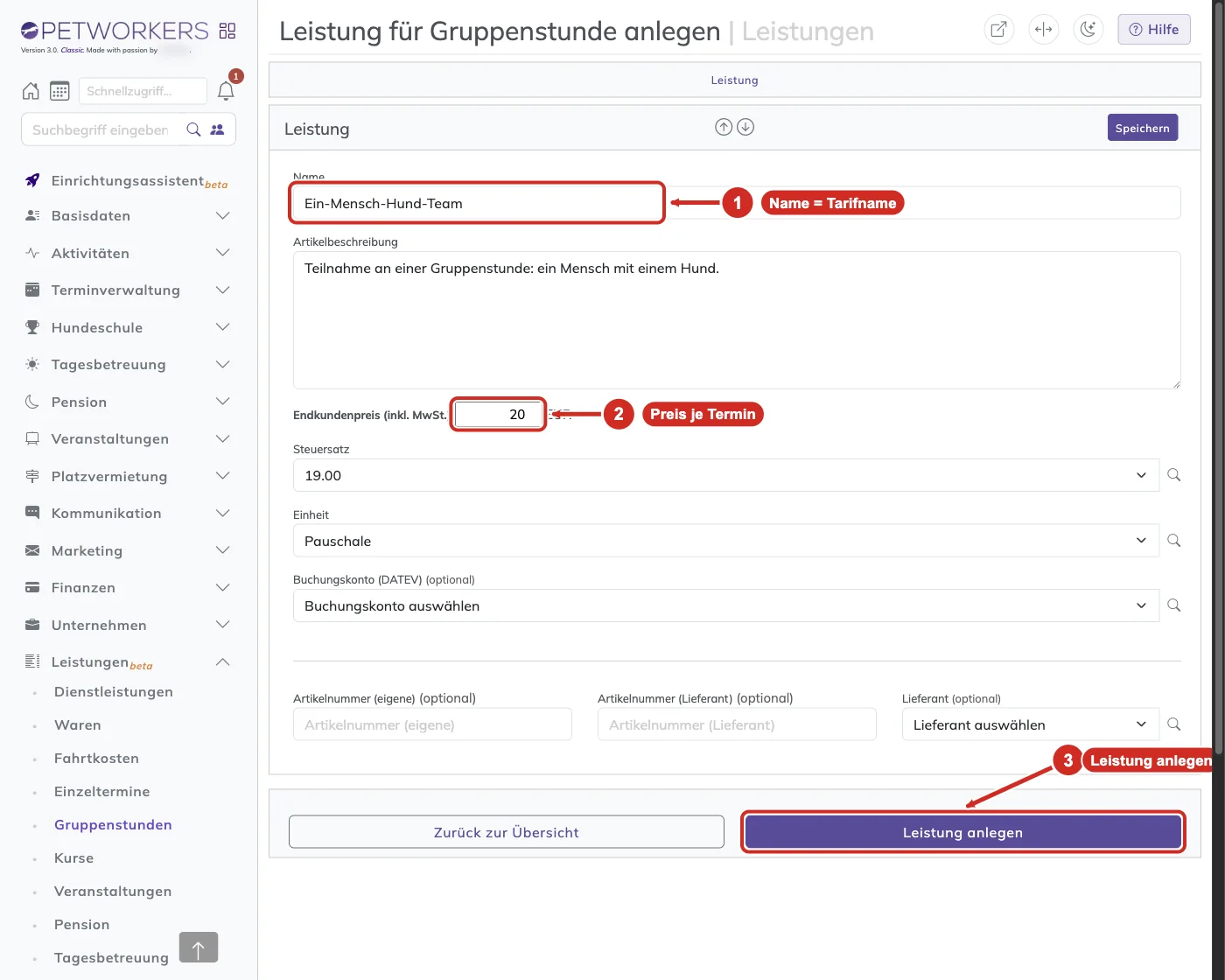Open the Lieferant auswählen dropdown

[1031, 724]
